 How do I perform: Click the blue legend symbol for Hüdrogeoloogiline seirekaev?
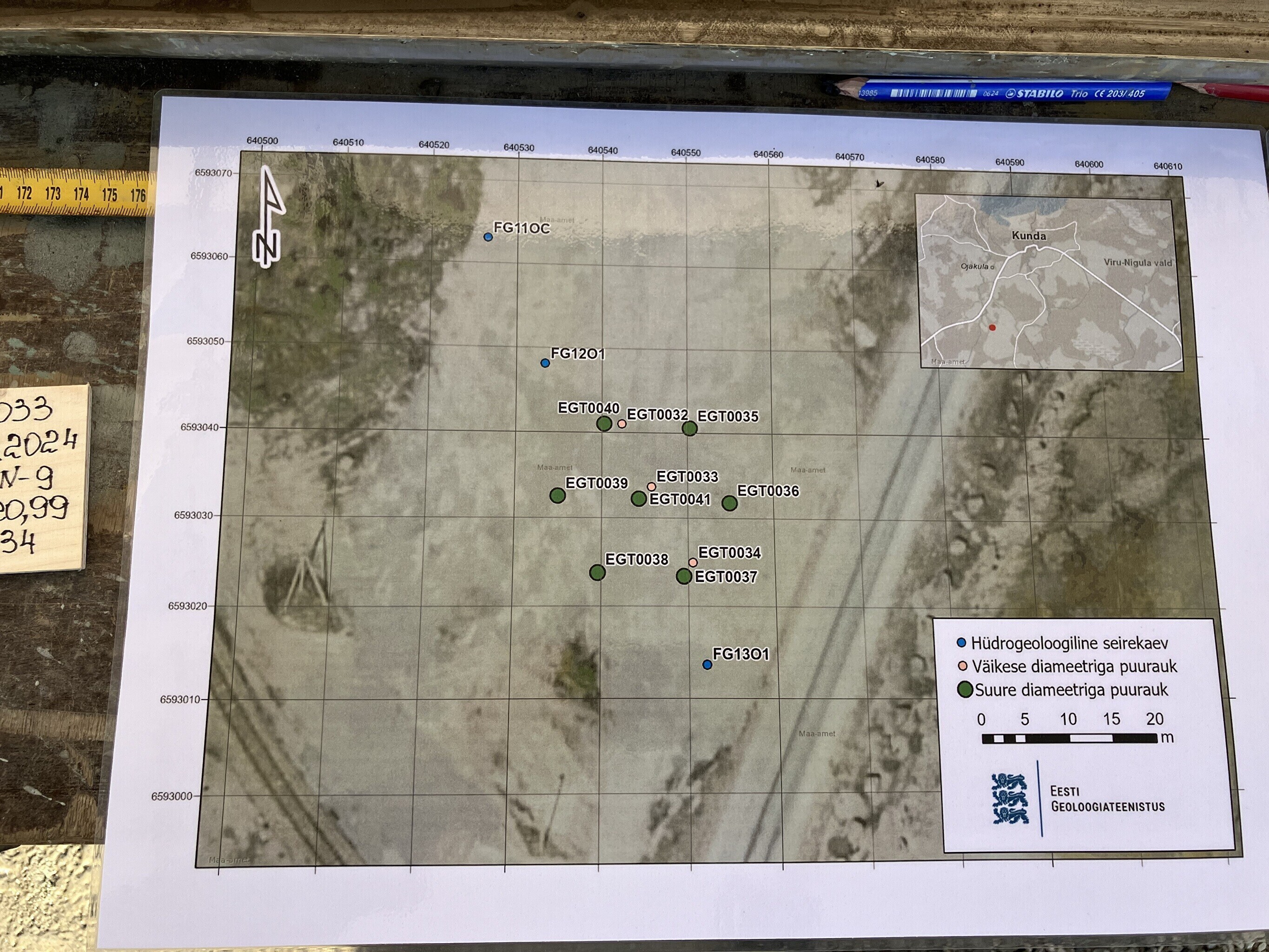pos(962,643)
